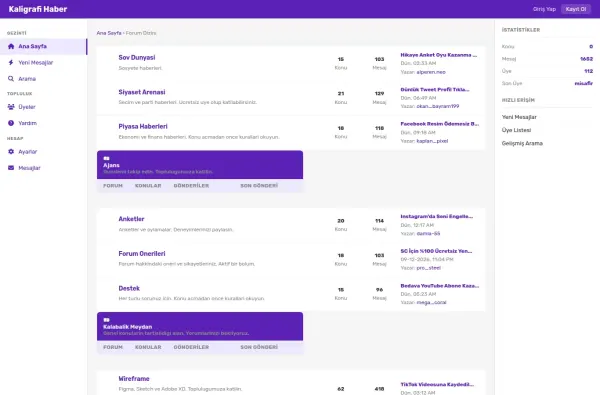Viewport: 600px width, 395px height.
Task: Open the Sov Dunyasi forum
Action: 137,57
